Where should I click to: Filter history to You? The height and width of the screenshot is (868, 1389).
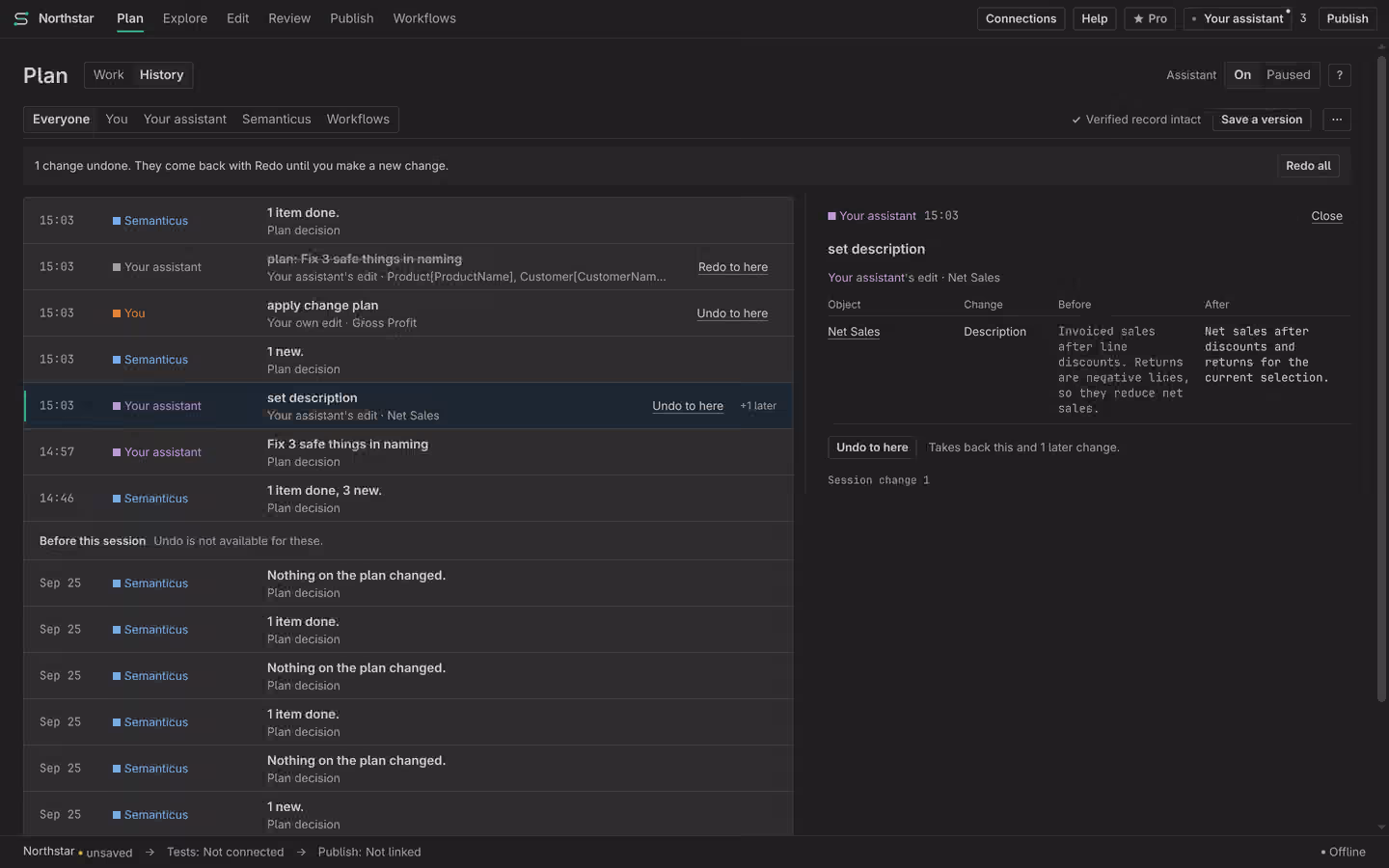[117, 120]
